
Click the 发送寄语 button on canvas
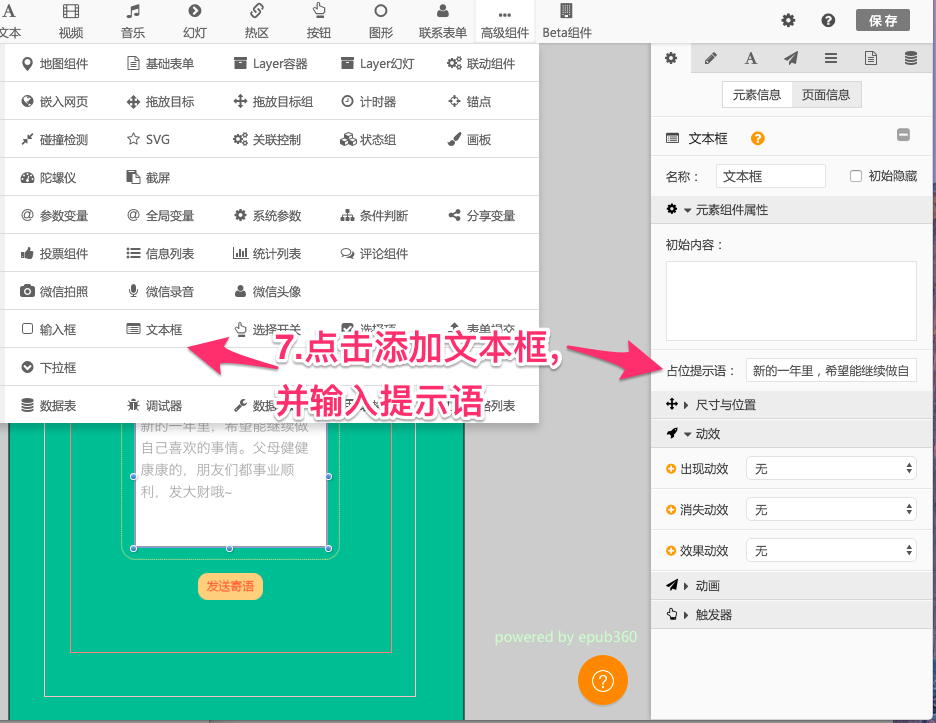click(x=230, y=587)
